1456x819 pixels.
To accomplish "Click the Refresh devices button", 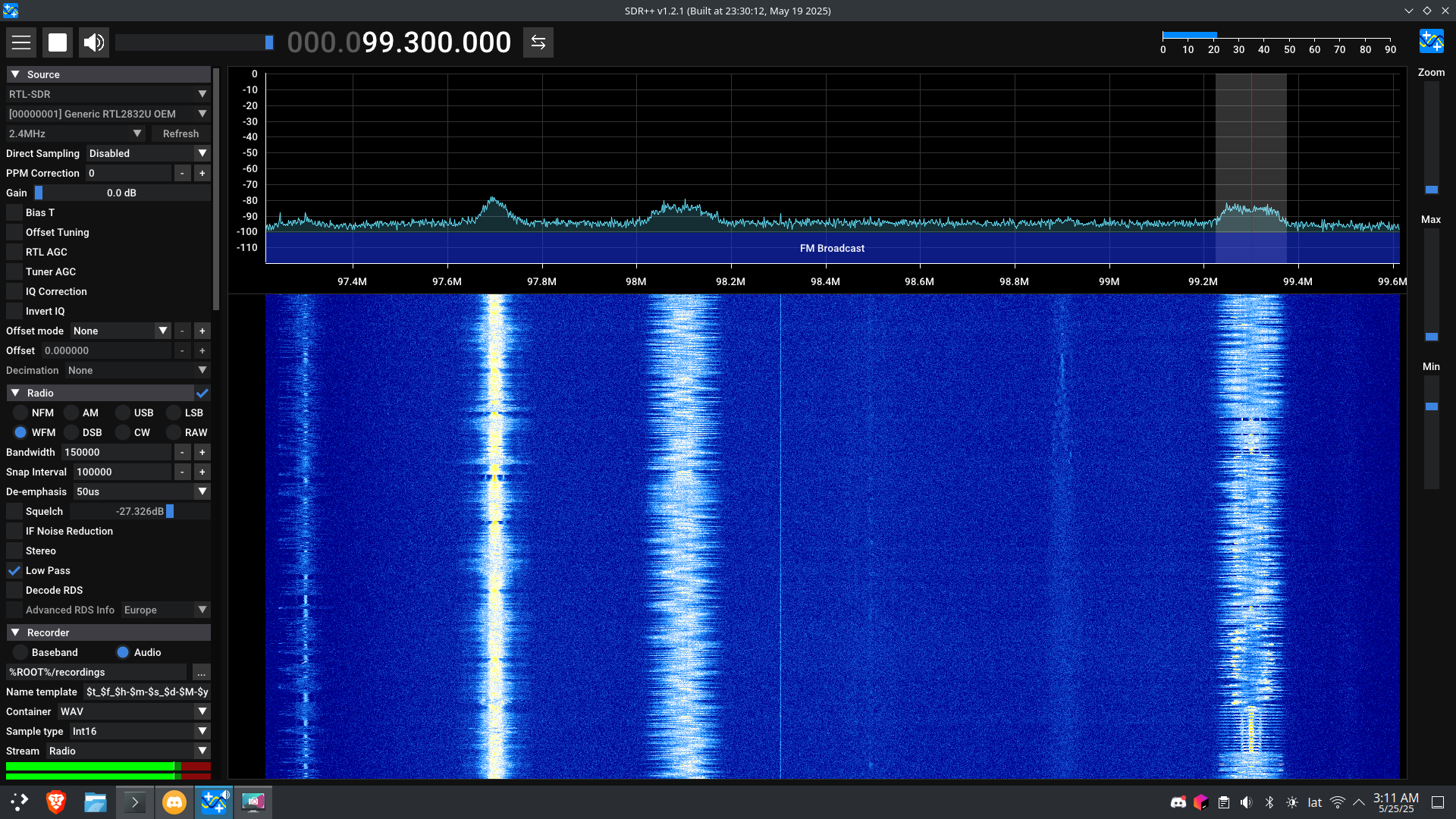I will click(180, 134).
